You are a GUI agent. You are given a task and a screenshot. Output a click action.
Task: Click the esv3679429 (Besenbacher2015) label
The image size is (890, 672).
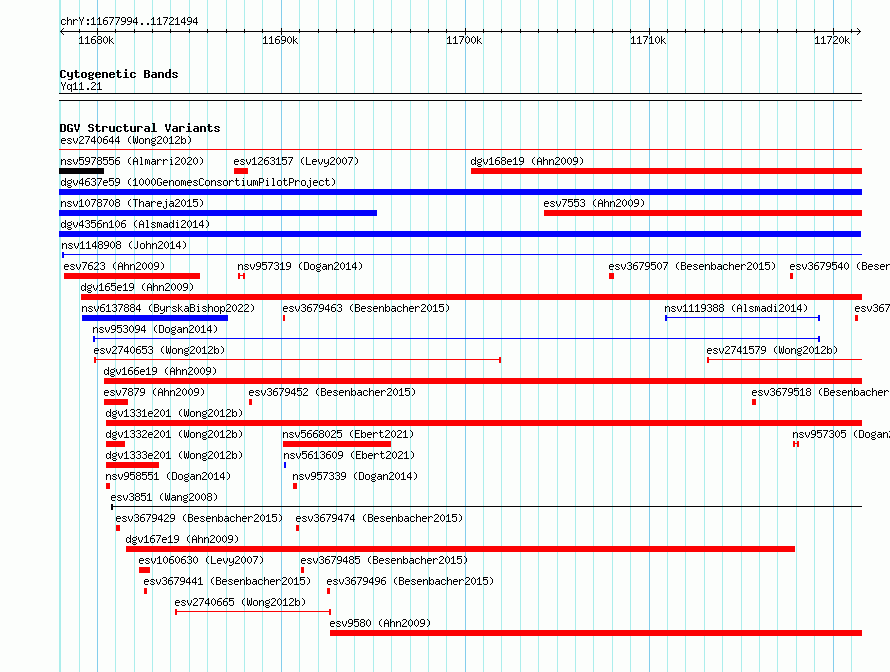tap(199, 518)
